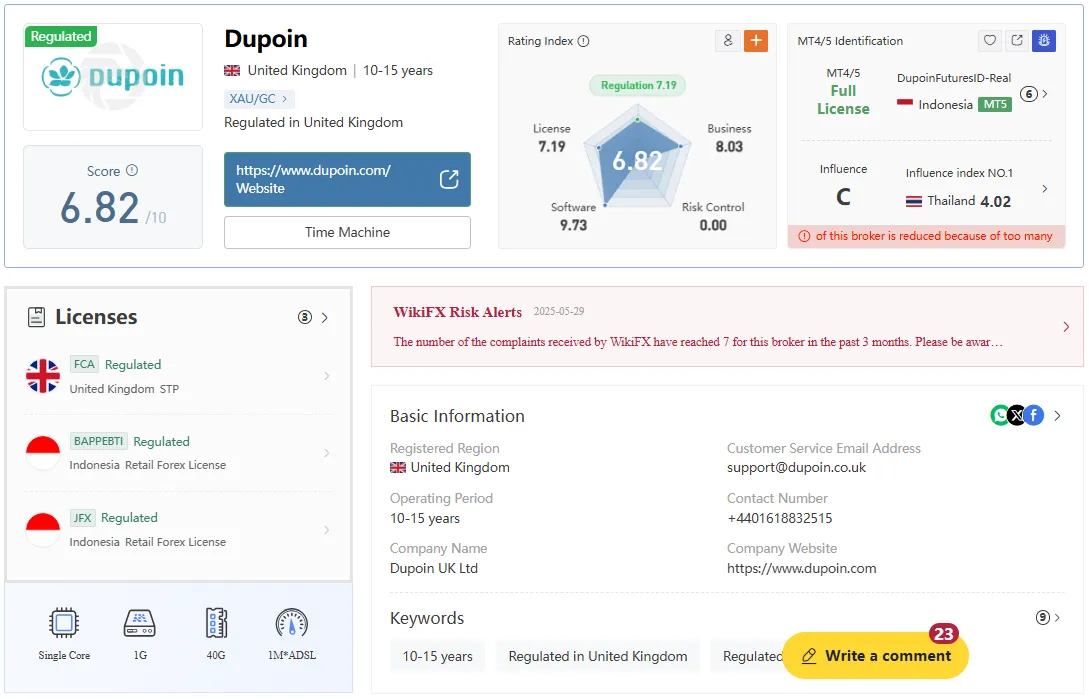The image size is (1089, 699).
Task: Click the Write a comment button
Action: 876,655
